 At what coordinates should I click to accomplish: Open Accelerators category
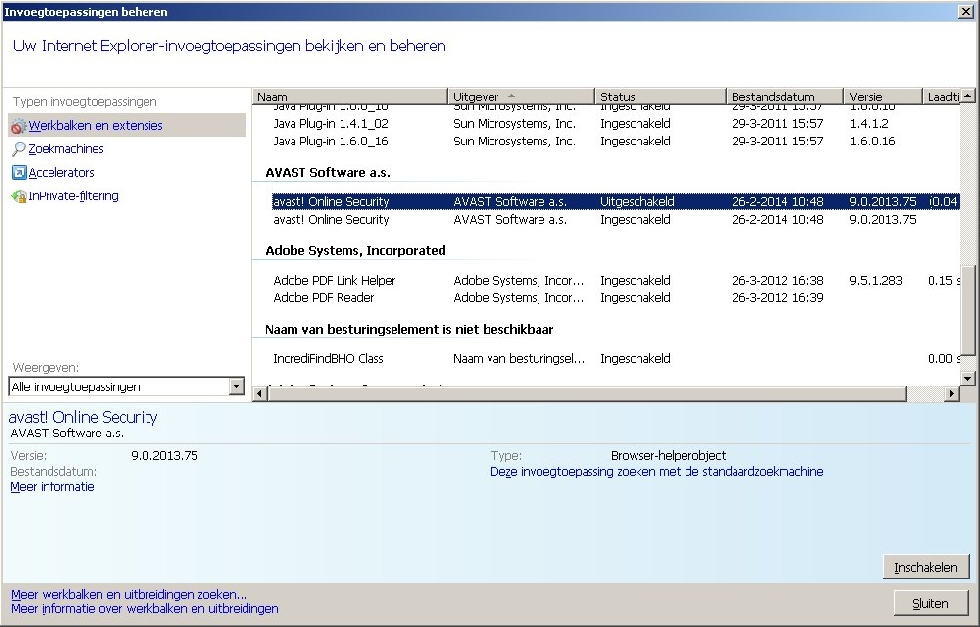[x=61, y=173]
